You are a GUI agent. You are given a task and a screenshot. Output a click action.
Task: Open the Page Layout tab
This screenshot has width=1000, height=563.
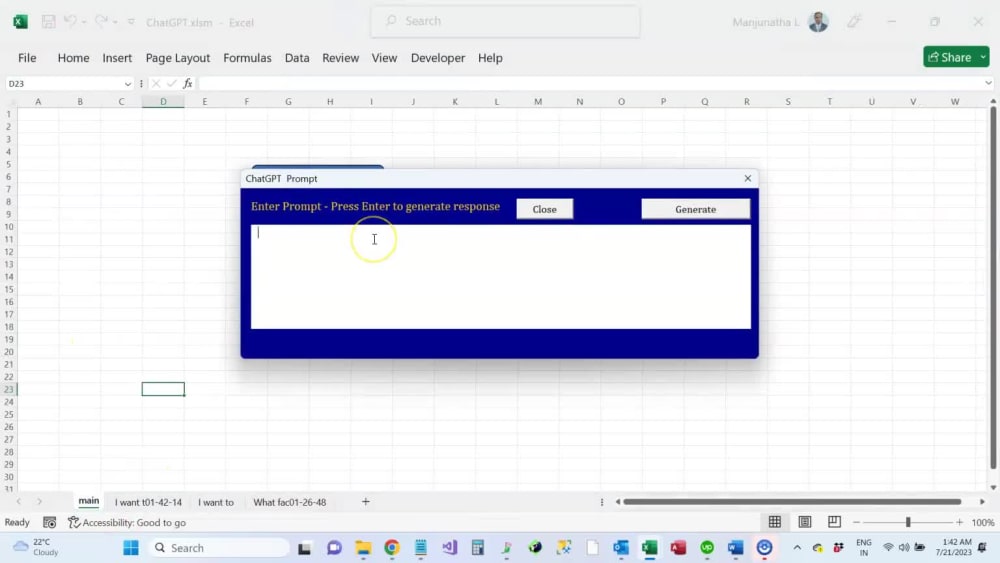coord(178,58)
